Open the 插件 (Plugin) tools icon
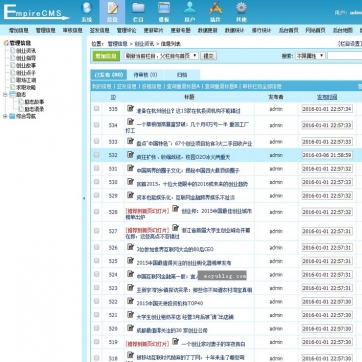This screenshot has width=362, height=362. click(x=215, y=8)
